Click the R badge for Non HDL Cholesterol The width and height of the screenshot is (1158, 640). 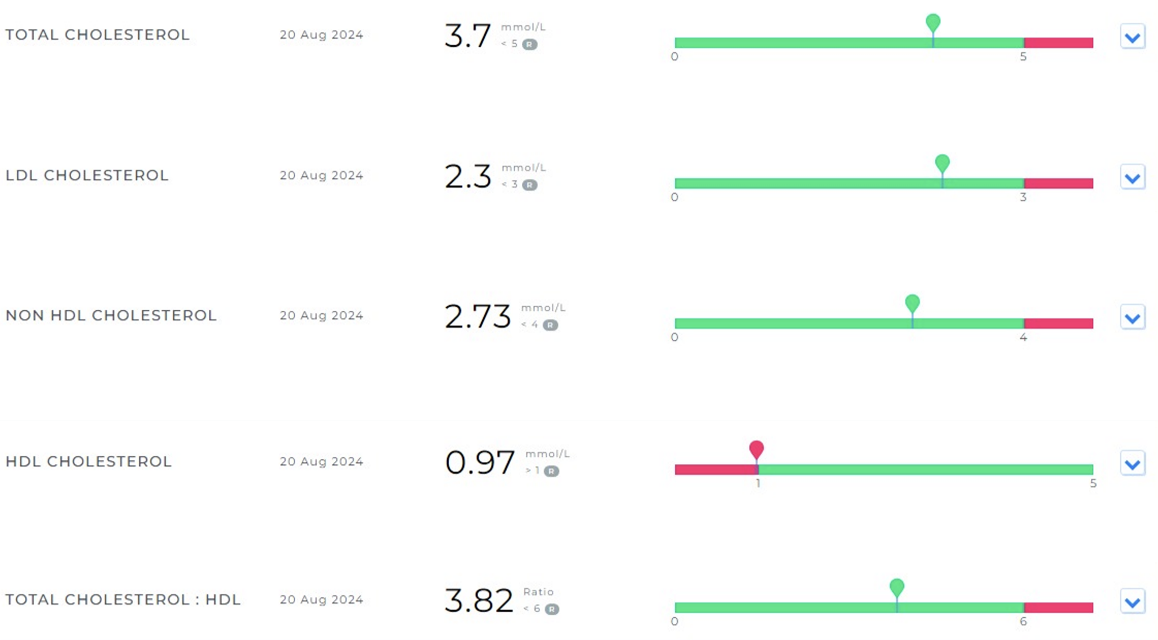[x=550, y=325]
